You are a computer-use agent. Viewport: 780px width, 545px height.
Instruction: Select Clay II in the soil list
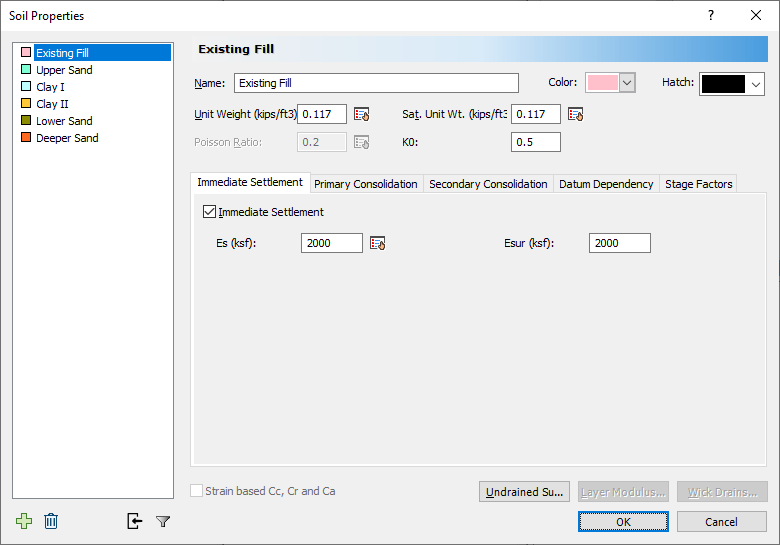pos(52,104)
